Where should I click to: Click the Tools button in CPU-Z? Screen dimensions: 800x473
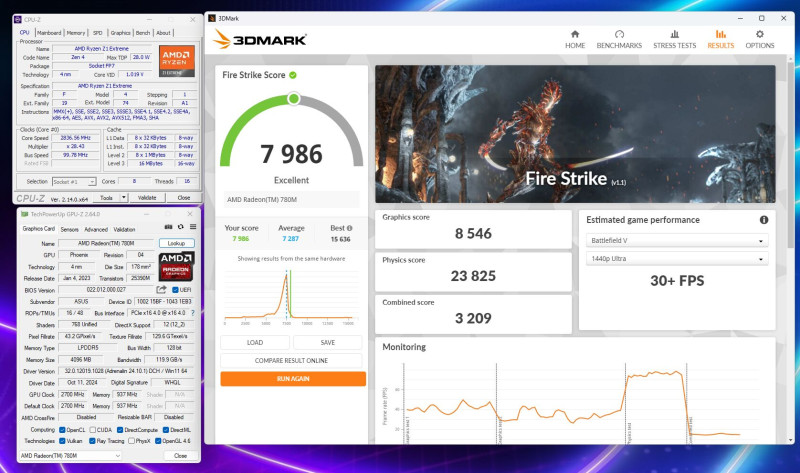click(107, 197)
